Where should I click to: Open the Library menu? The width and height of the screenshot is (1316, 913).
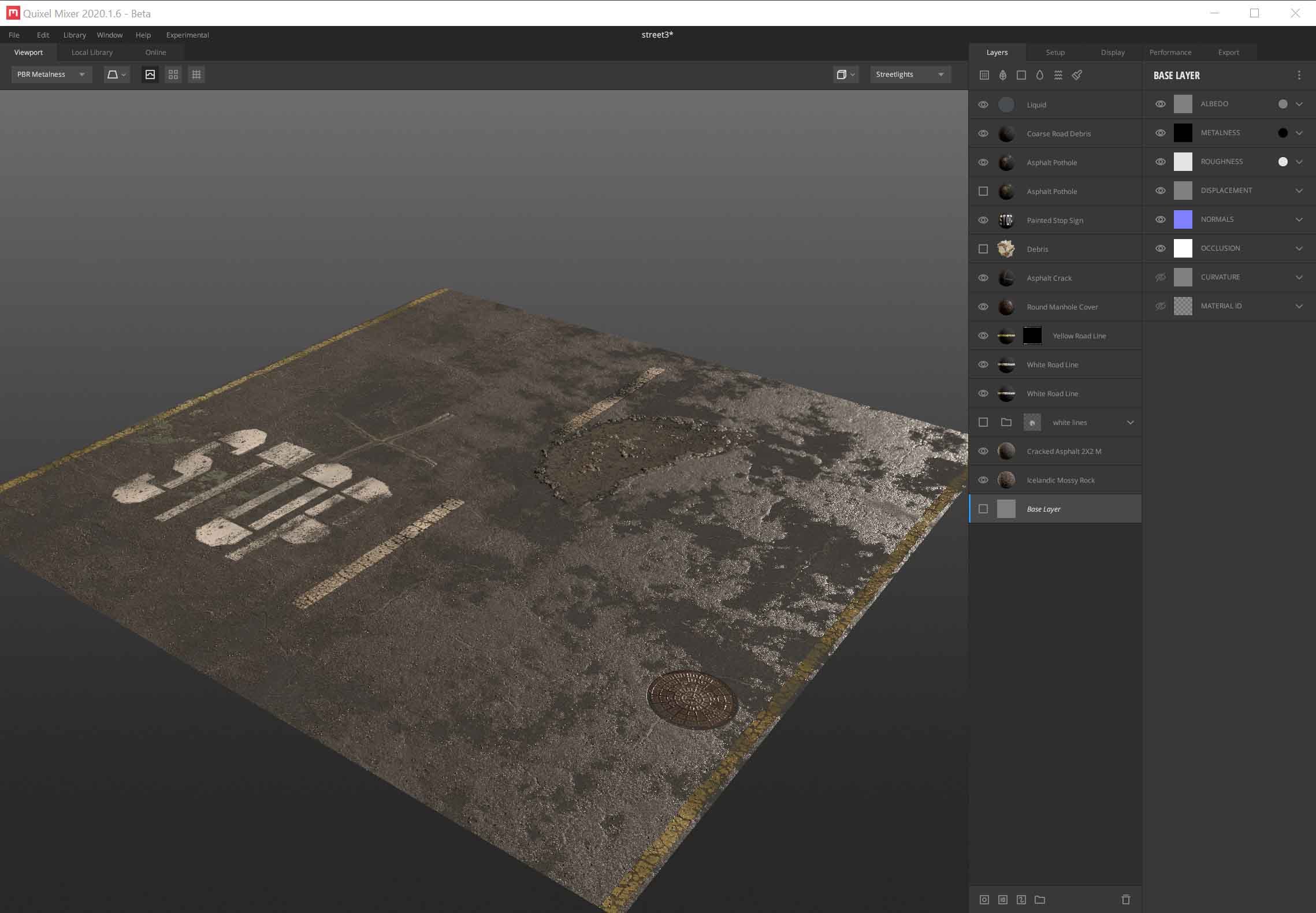coord(75,35)
